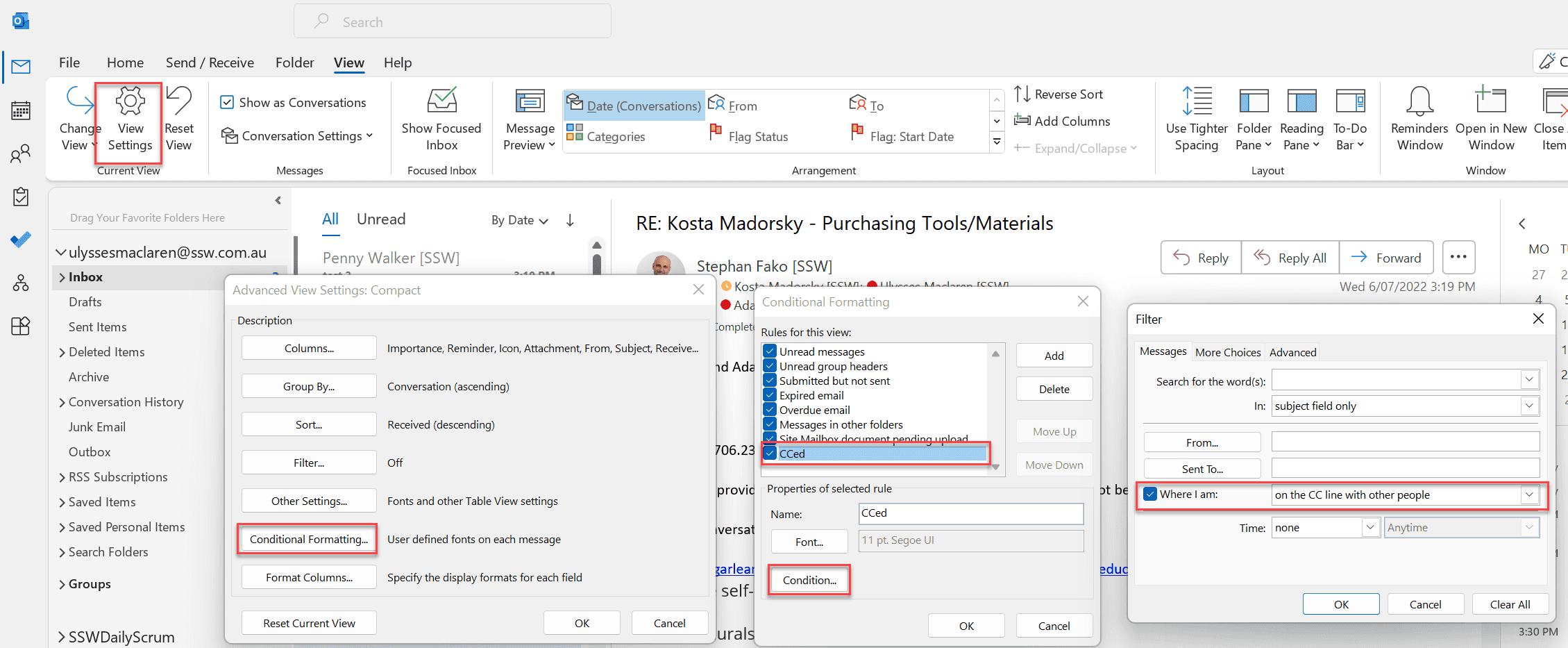Open the 'on the CC line' dropdown
This screenshot has width=1568, height=648.
tap(1528, 495)
